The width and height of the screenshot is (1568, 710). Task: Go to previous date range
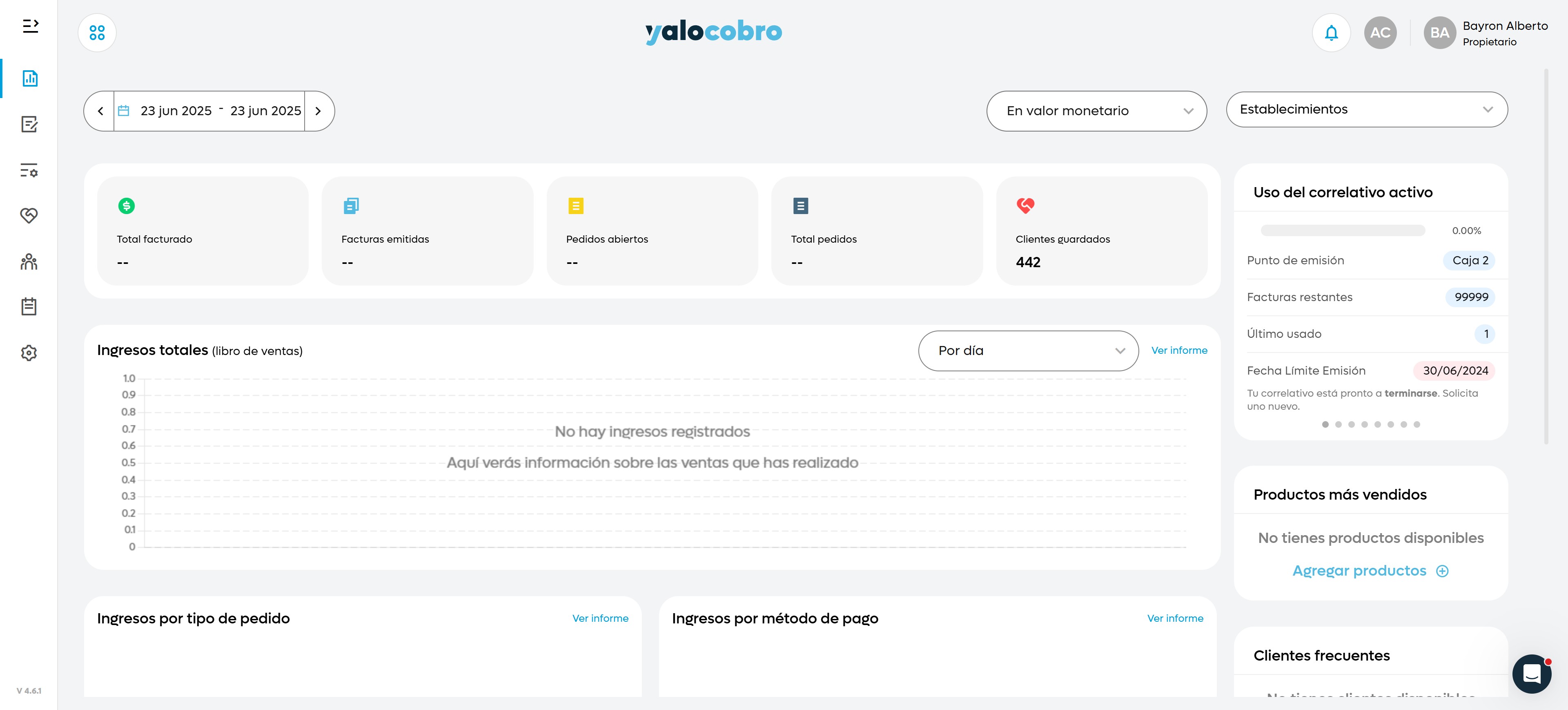click(100, 111)
